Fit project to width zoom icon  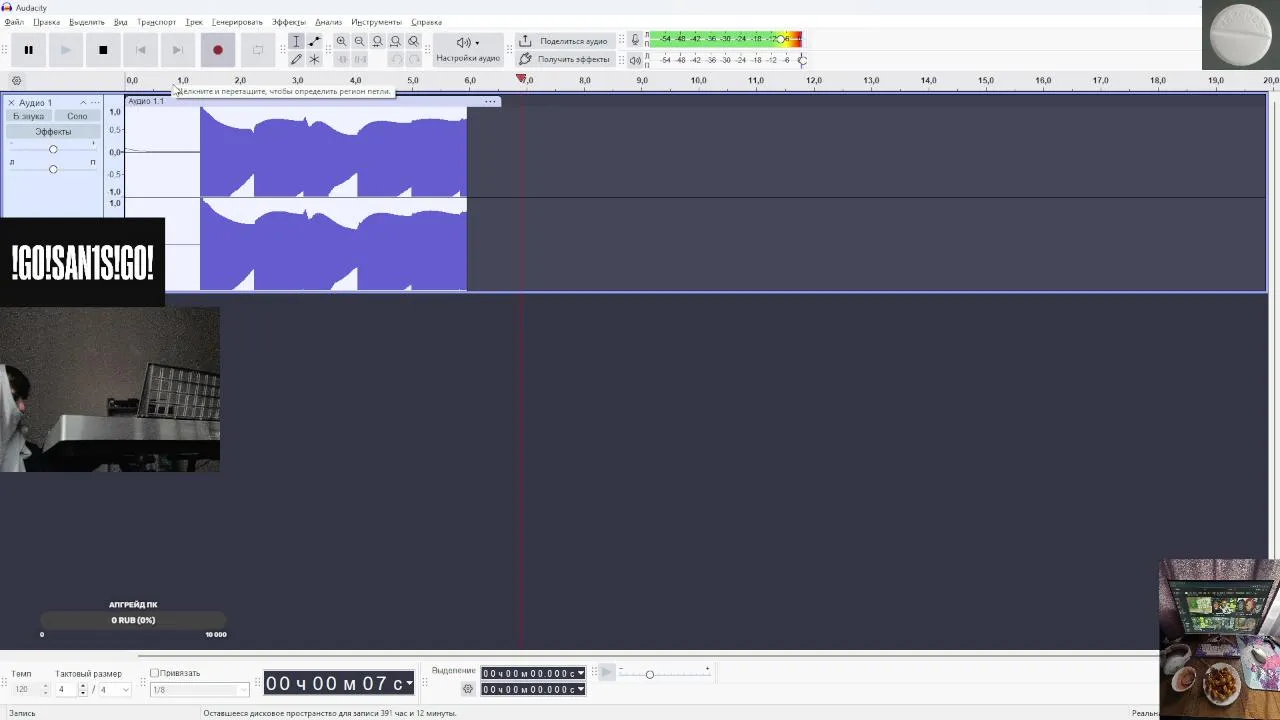tap(395, 41)
